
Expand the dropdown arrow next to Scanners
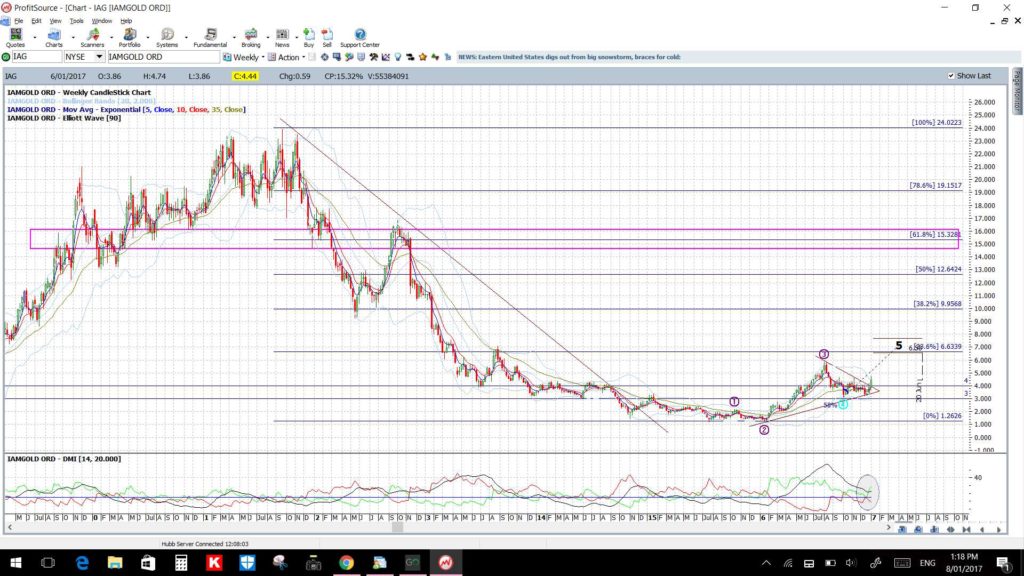[x=111, y=38]
